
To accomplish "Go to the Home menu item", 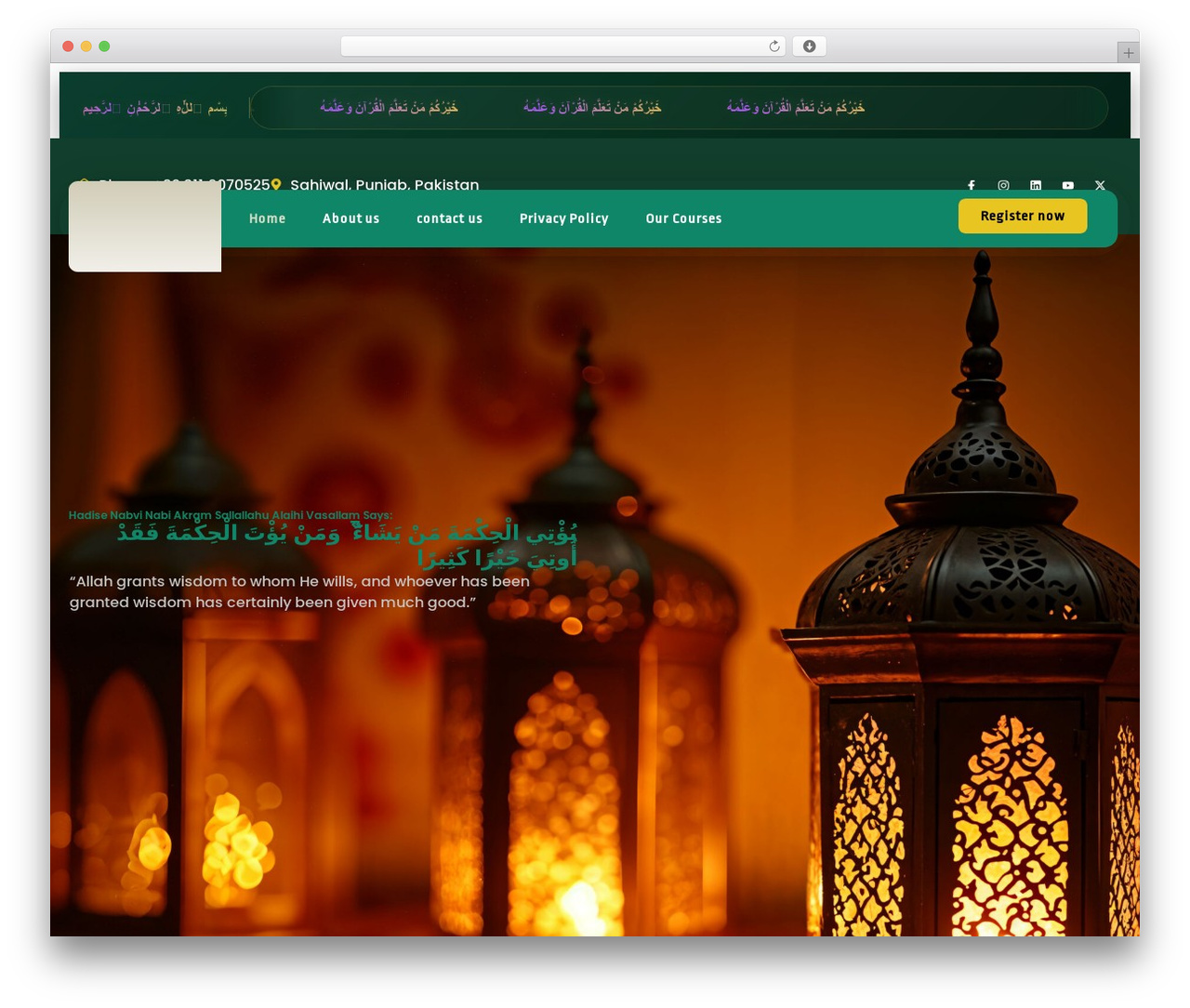I will coord(268,219).
